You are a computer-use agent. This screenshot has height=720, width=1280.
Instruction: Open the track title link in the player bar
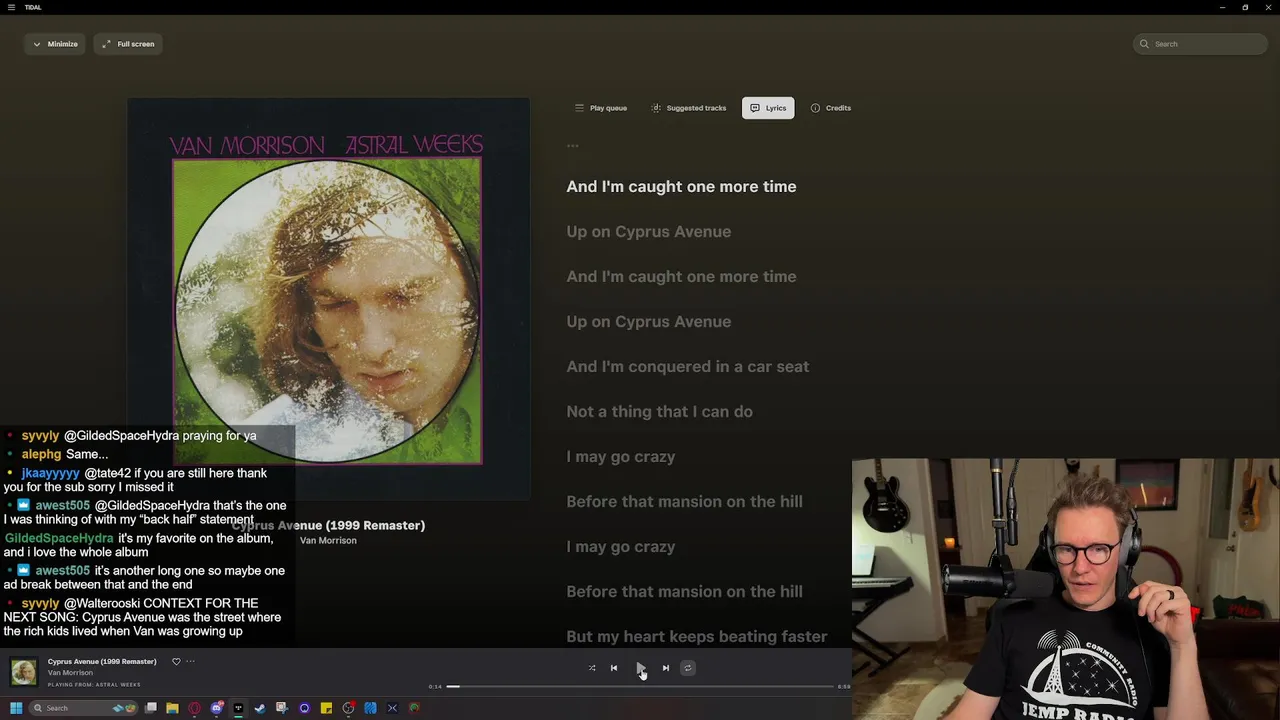[x=102, y=661]
